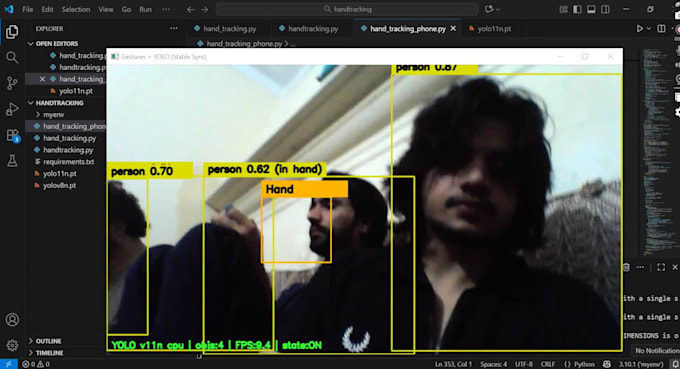Close hand_tracking_phone.py in Open Editors list
The image size is (680, 369).
(42, 79)
